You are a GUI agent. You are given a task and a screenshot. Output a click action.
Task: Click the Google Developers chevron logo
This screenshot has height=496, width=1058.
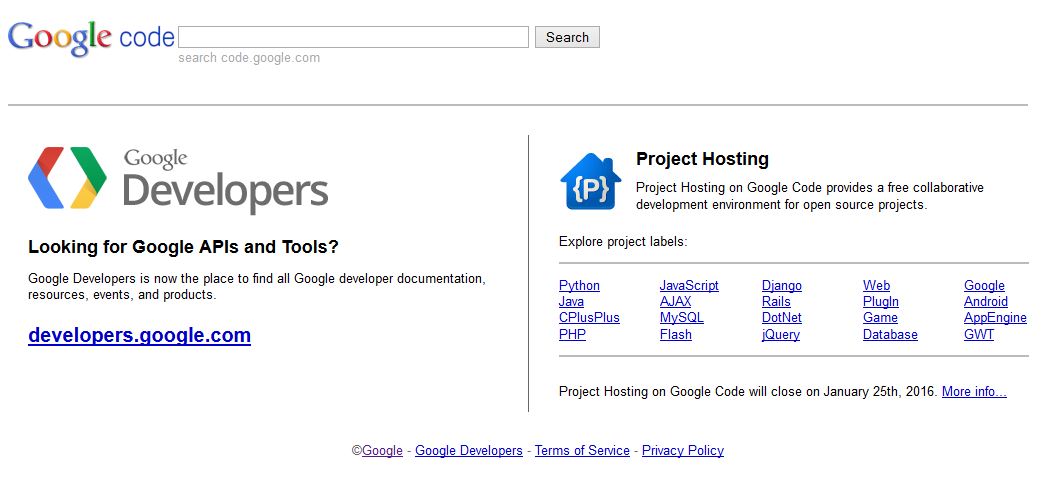[x=67, y=177]
